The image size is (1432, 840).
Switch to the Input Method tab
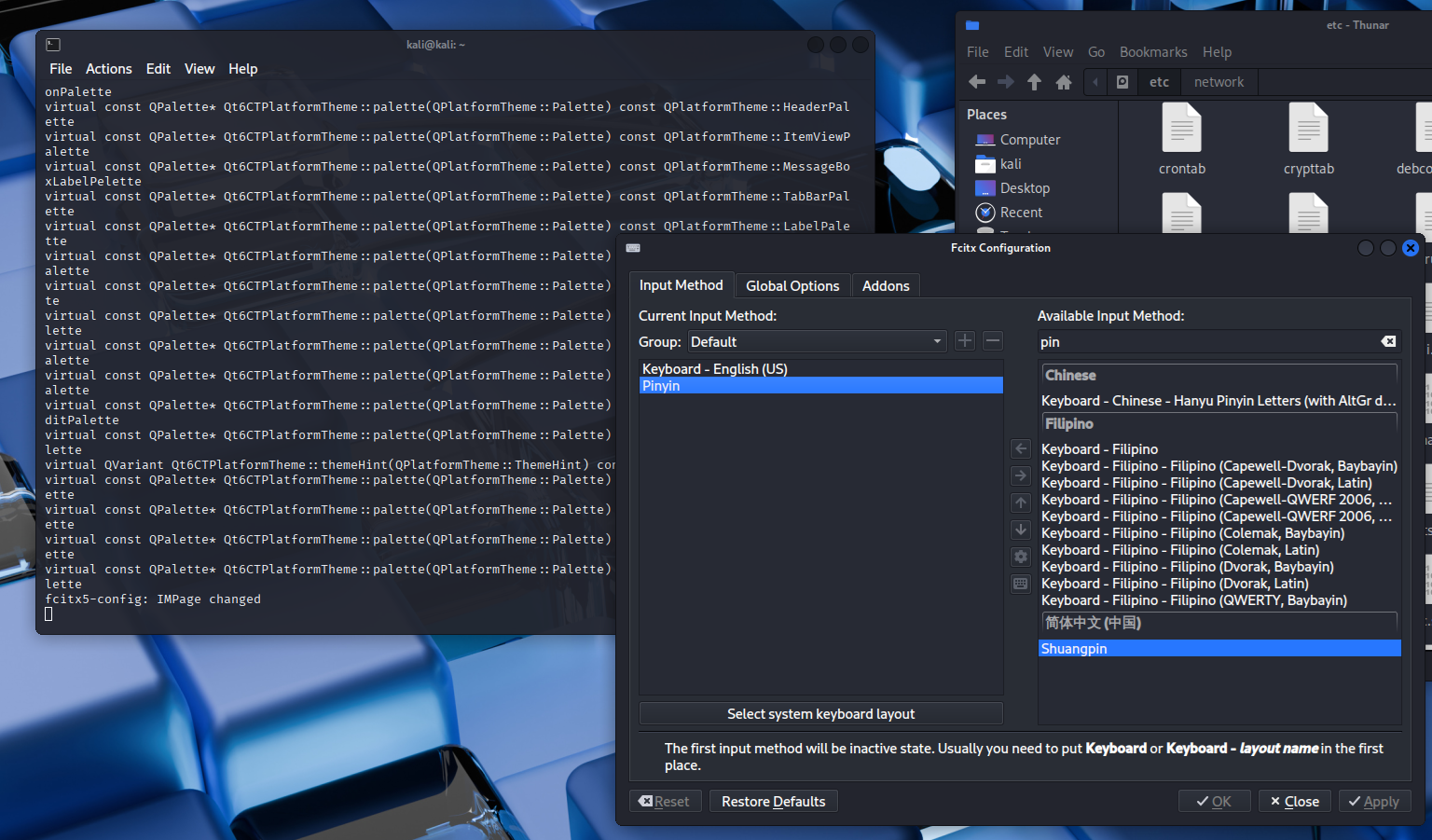coord(681,285)
